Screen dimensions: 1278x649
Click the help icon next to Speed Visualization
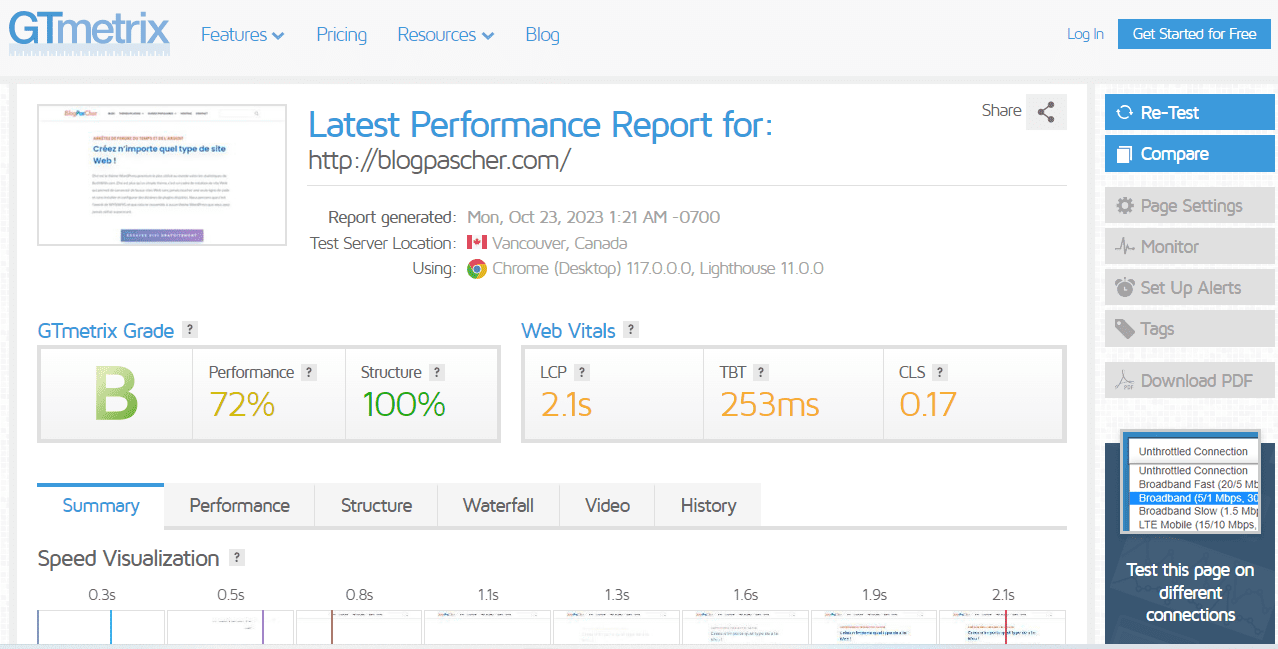[x=236, y=558]
